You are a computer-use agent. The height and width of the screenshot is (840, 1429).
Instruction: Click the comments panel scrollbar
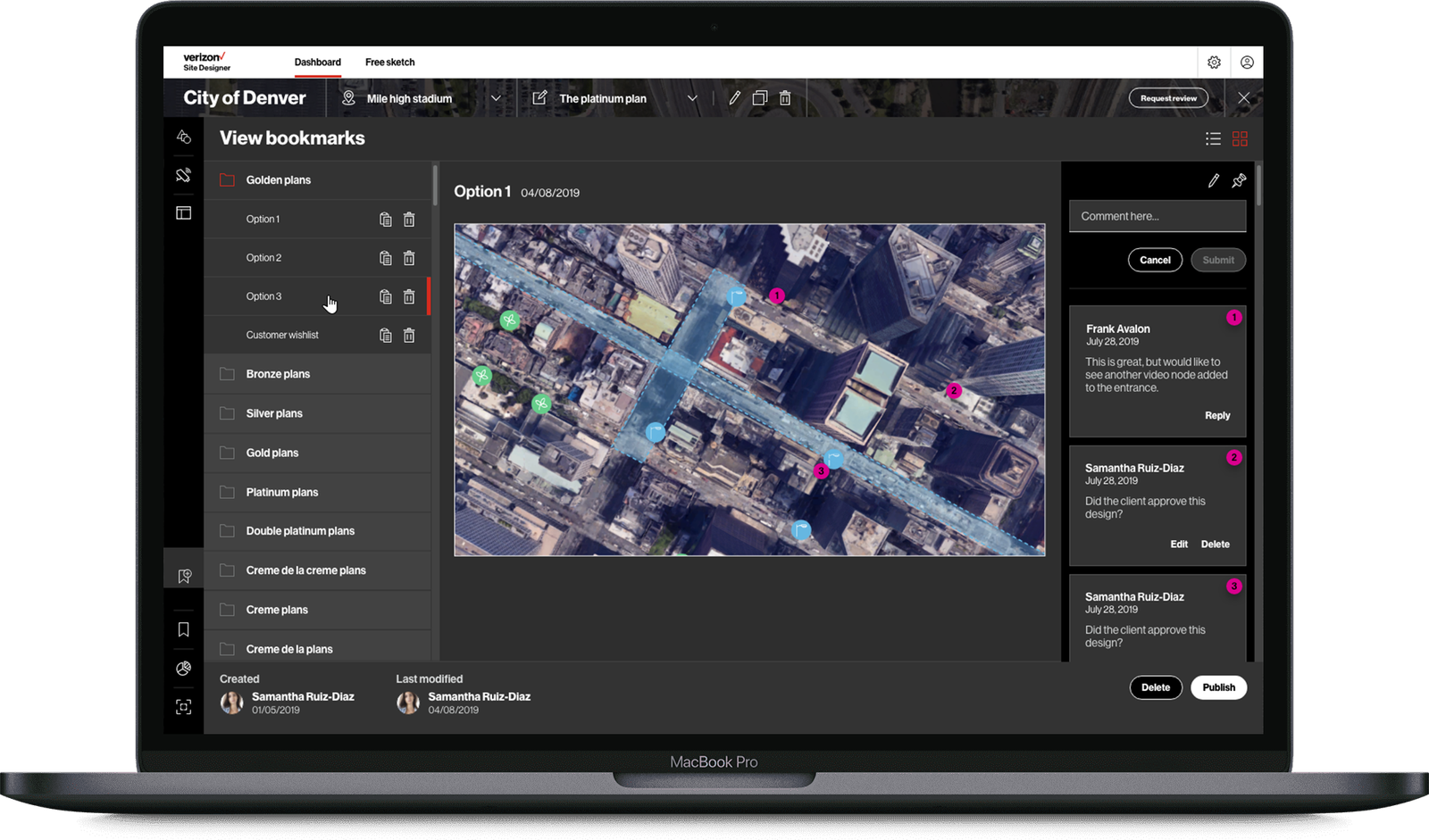1258,186
